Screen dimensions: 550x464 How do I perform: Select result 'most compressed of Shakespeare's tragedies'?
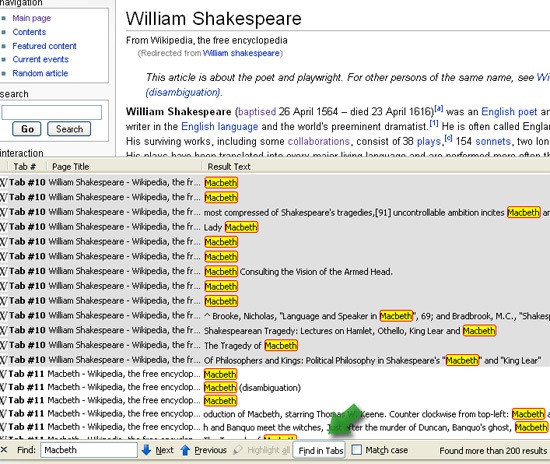pos(275,212)
